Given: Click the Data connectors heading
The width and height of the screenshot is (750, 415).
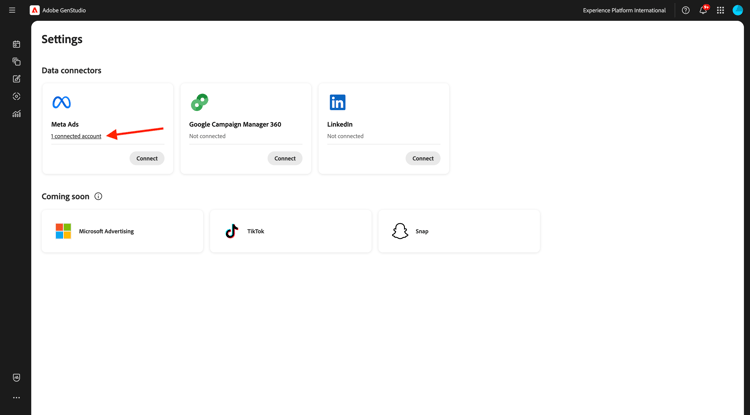Looking at the screenshot, I should coord(71,70).
